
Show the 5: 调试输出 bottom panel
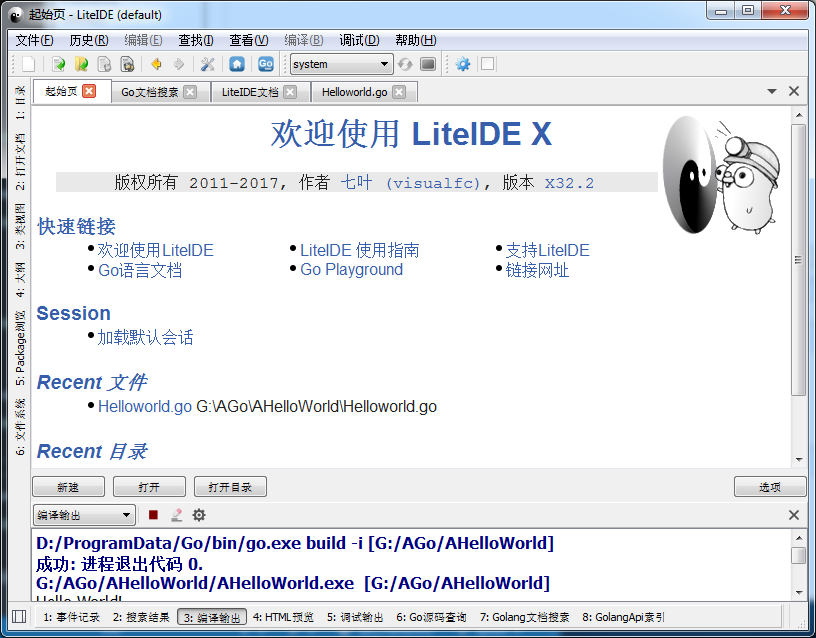355,617
